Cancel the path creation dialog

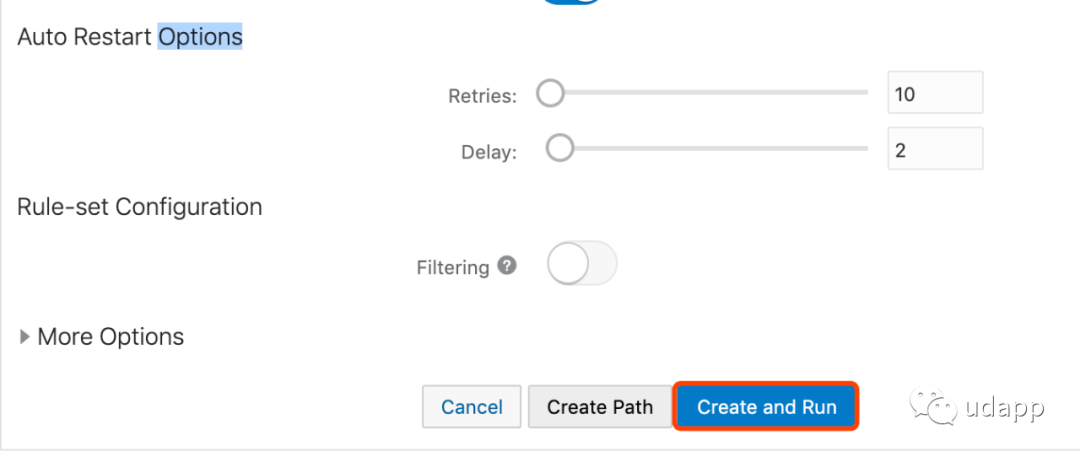coord(472,407)
